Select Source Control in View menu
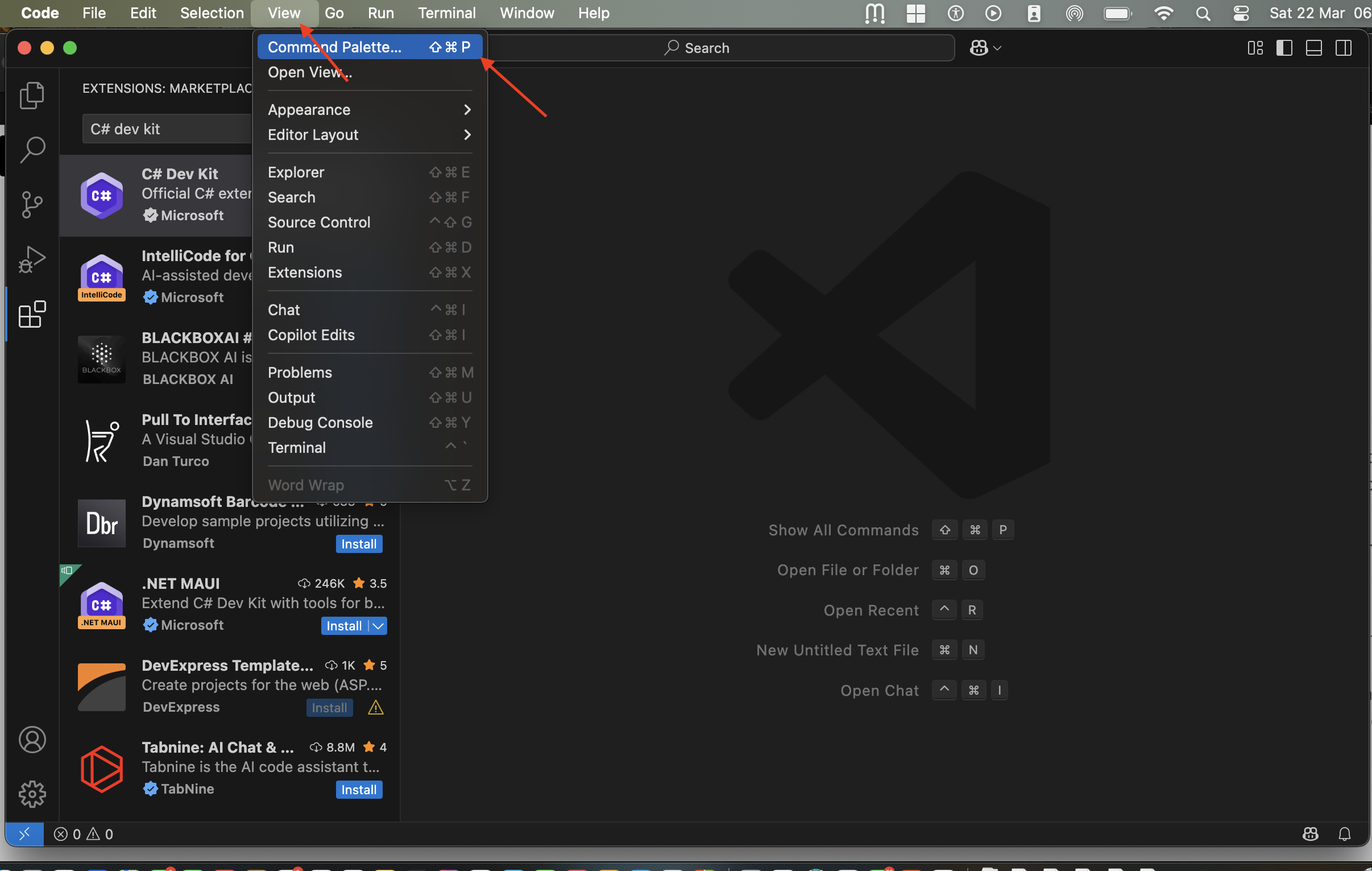The height and width of the screenshot is (871, 1372). (x=369, y=222)
